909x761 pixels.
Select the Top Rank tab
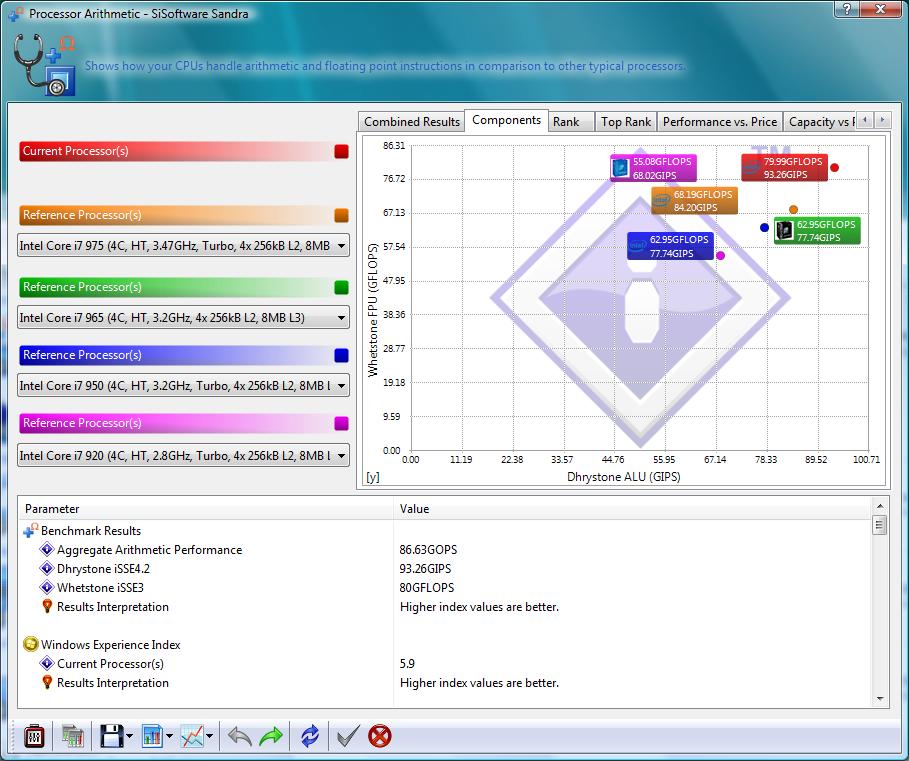tap(625, 122)
